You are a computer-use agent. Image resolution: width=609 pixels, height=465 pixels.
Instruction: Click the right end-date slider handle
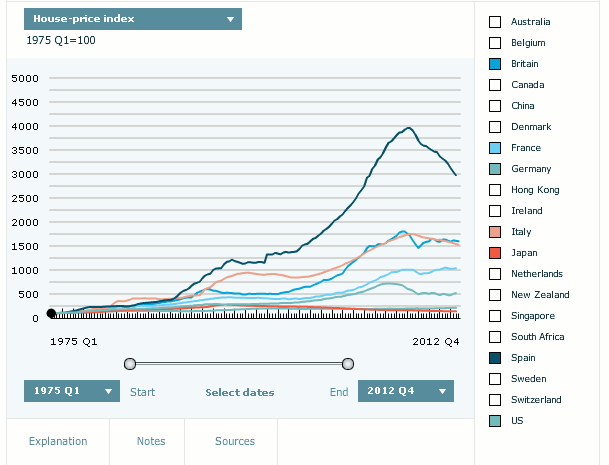click(x=348, y=363)
